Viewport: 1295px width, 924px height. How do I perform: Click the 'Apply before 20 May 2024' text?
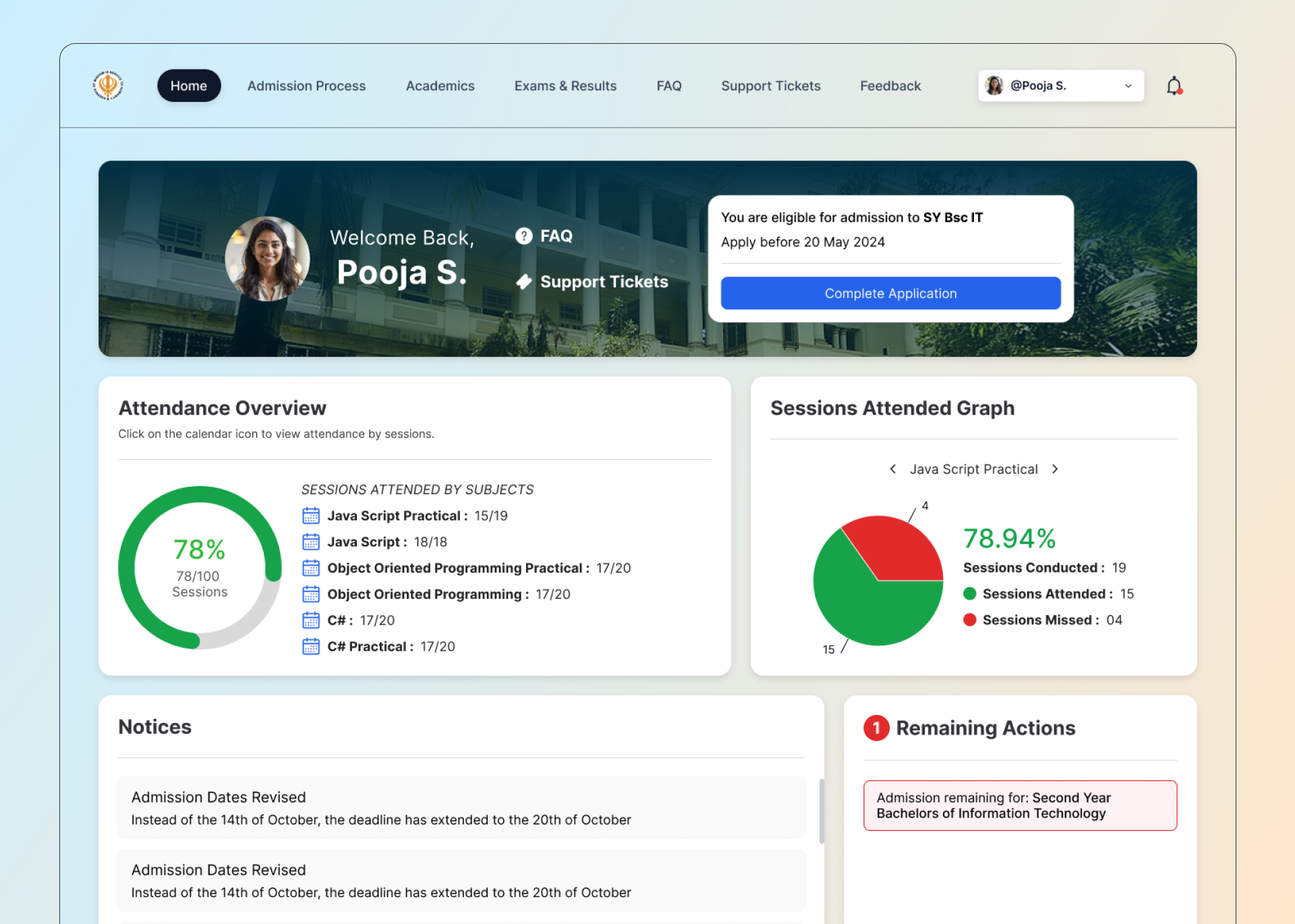click(x=803, y=242)
